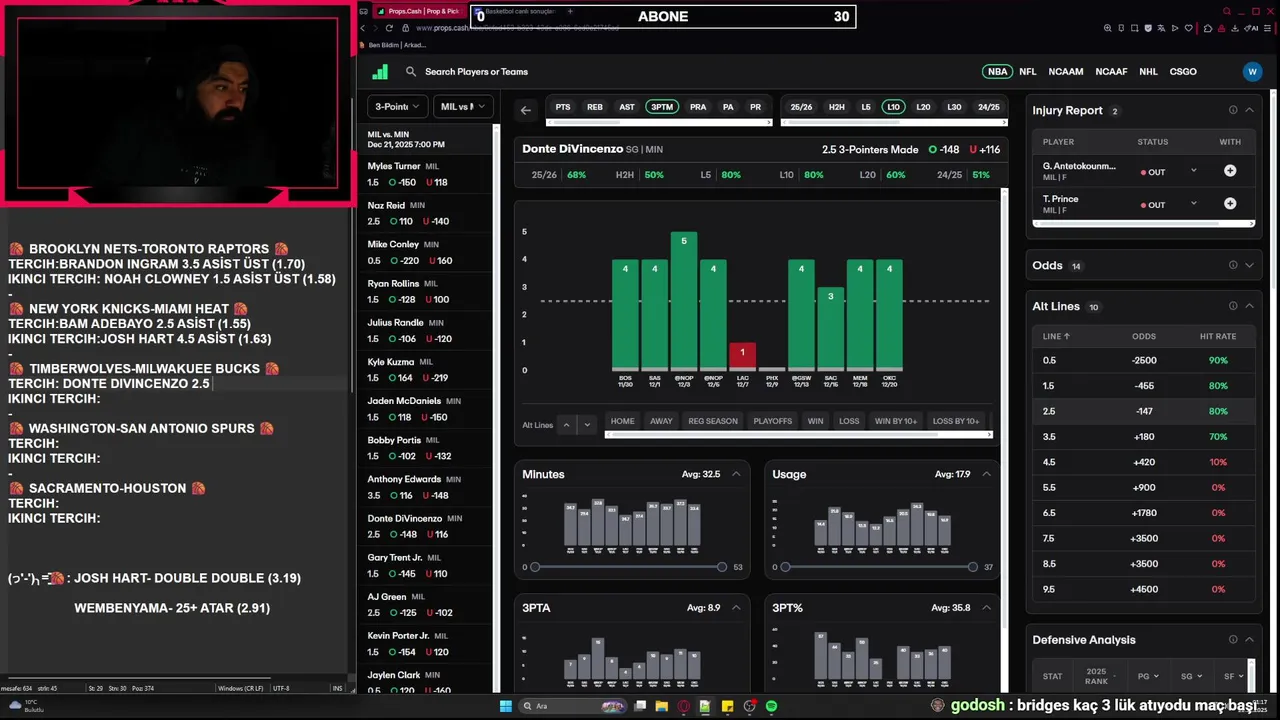This screenshot has width=1280, height=720.
Task: Click the search magnifier icon
Action: [411, 72]
